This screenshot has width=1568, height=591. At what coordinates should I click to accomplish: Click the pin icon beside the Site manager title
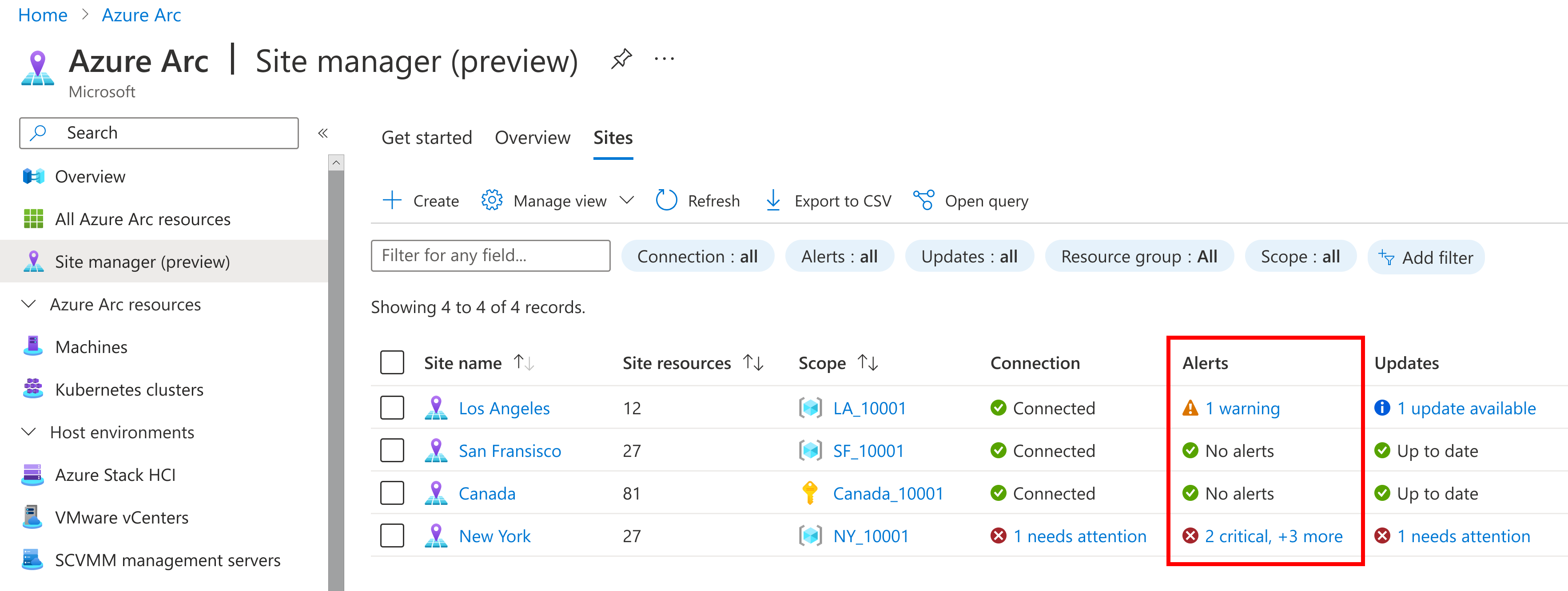click(621, 59)
